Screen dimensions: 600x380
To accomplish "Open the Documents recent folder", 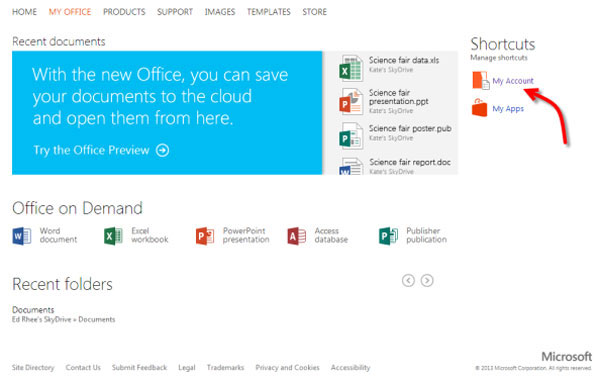I will 33,310.
